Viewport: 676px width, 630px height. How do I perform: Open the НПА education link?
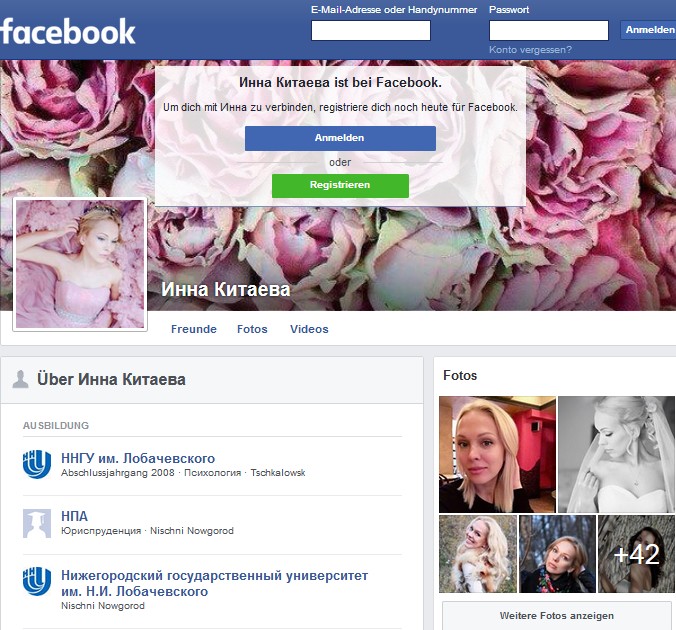tap(74, 516)
